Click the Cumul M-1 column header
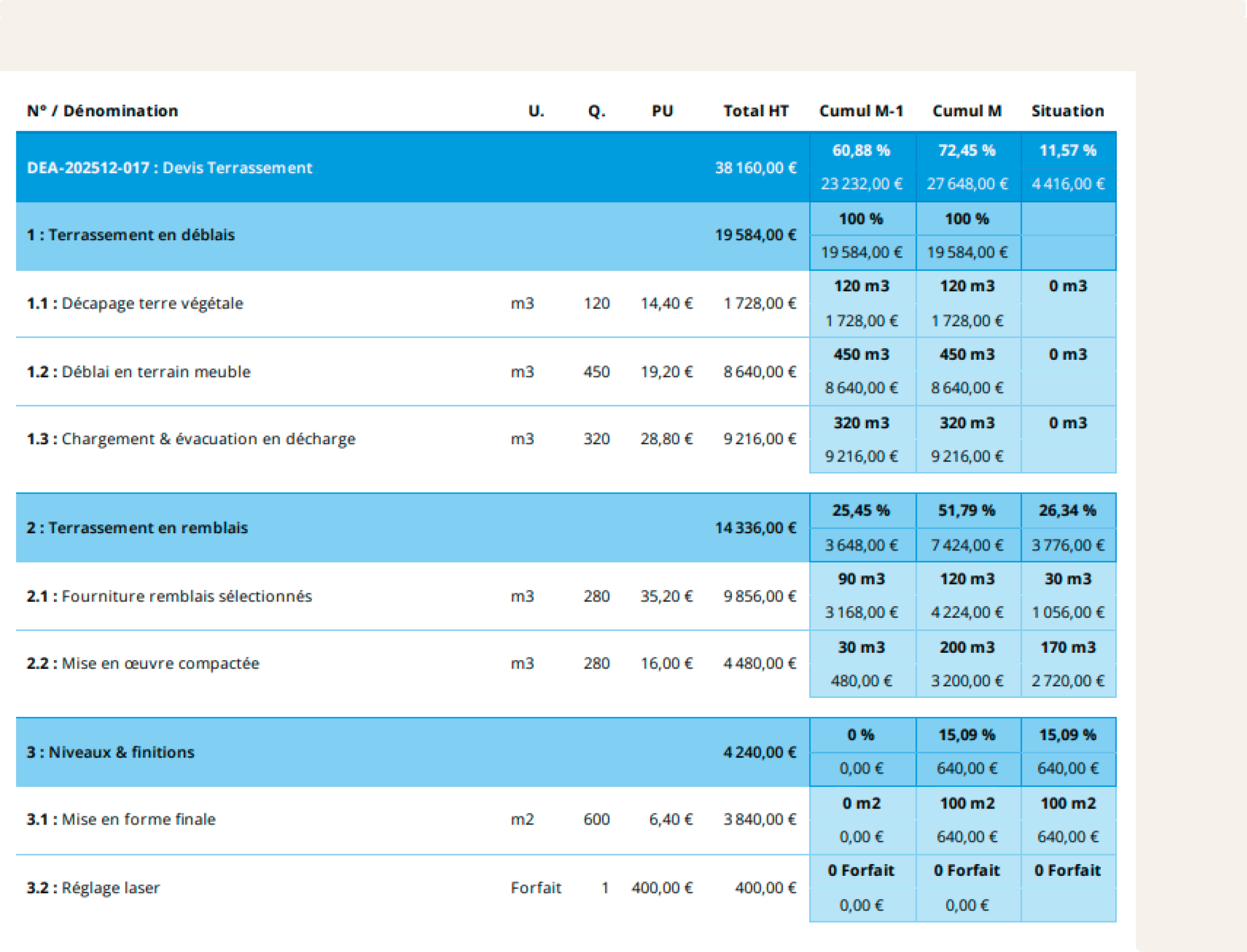This screenshot has width=1247, height=952. [x=861, y=111]
